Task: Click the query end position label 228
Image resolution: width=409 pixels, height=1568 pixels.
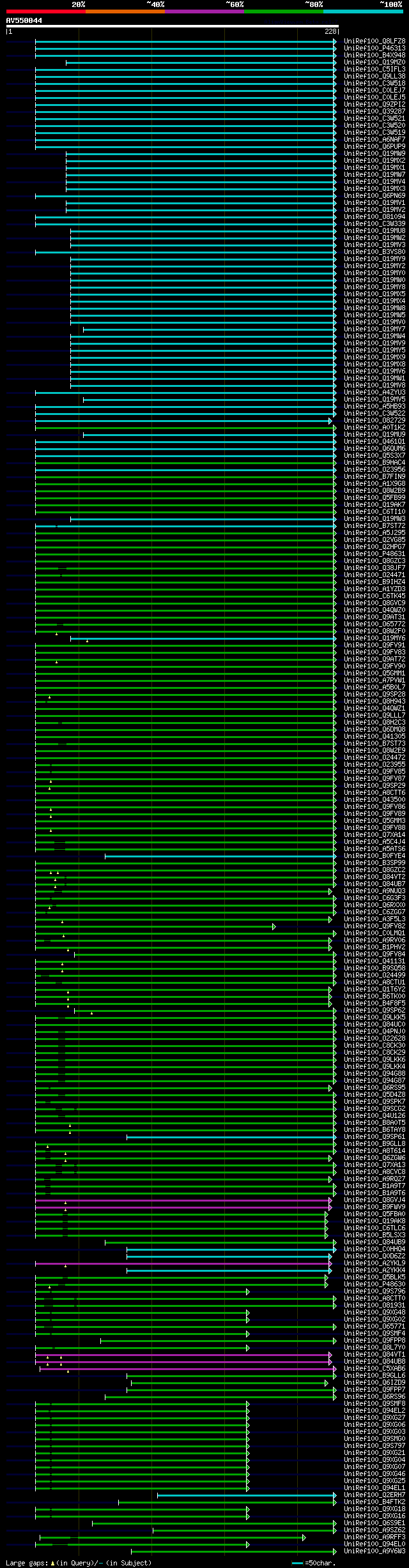Action: pyautogui.click(x=330, y=31)
